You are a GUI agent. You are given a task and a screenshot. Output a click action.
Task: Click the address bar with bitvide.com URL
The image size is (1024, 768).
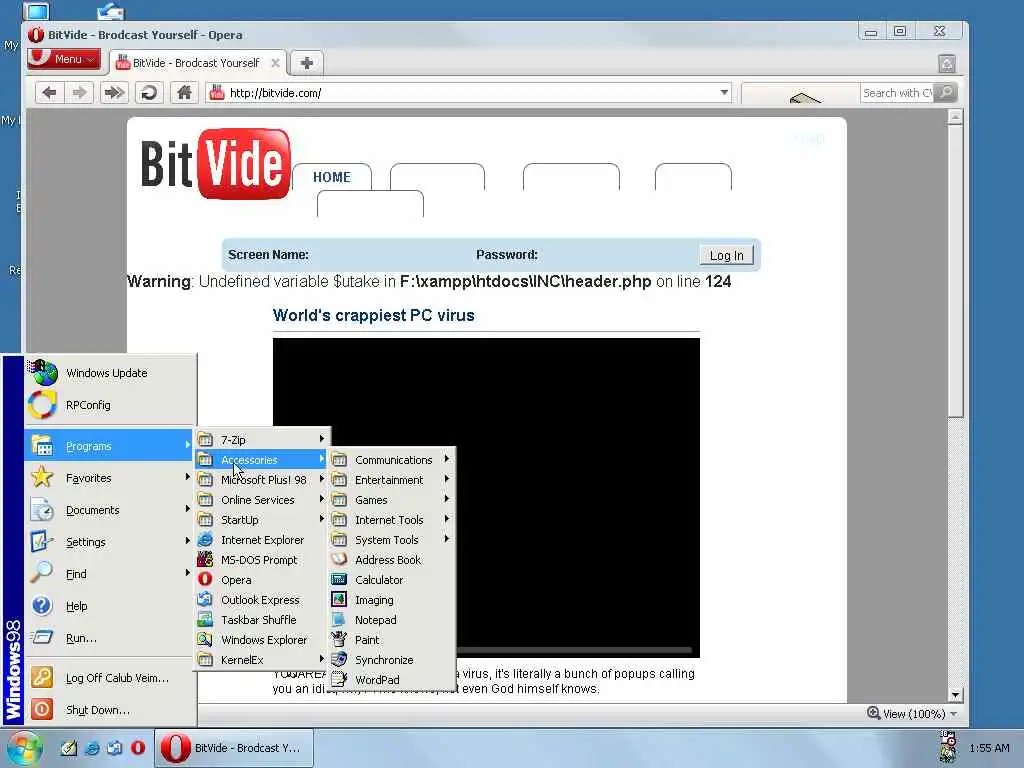click(469, 93)
